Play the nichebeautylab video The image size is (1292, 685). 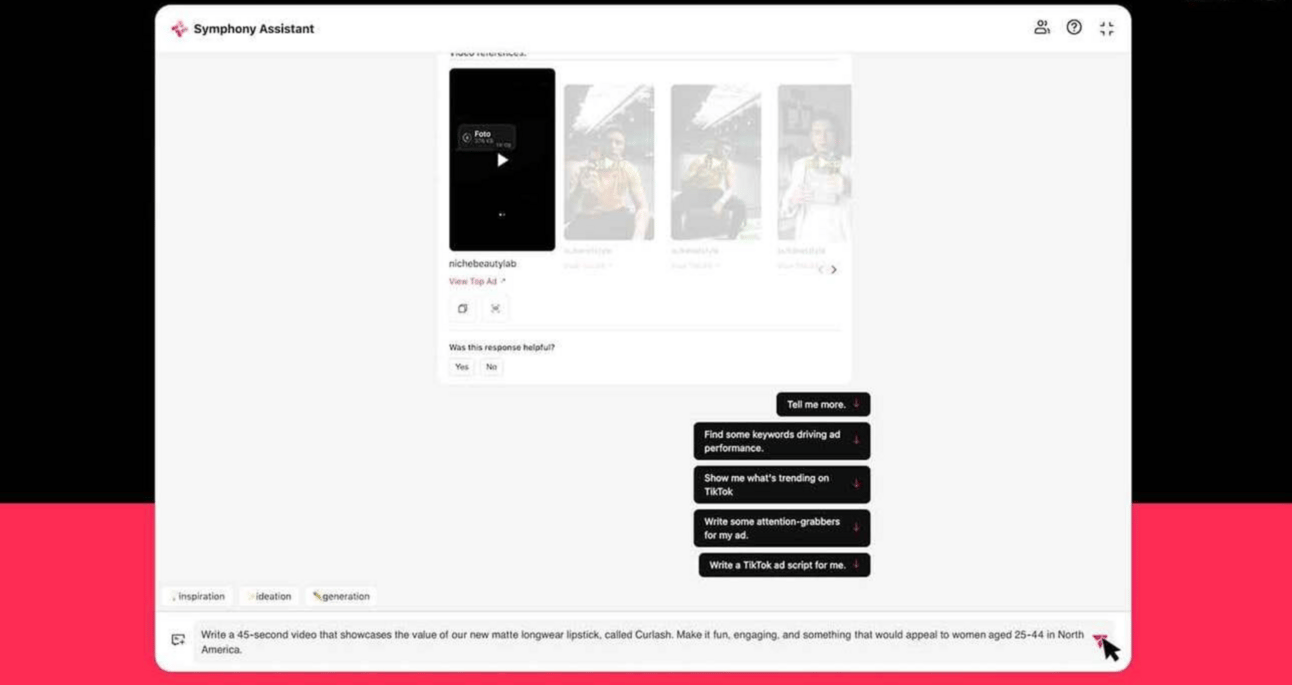point(502,160)
